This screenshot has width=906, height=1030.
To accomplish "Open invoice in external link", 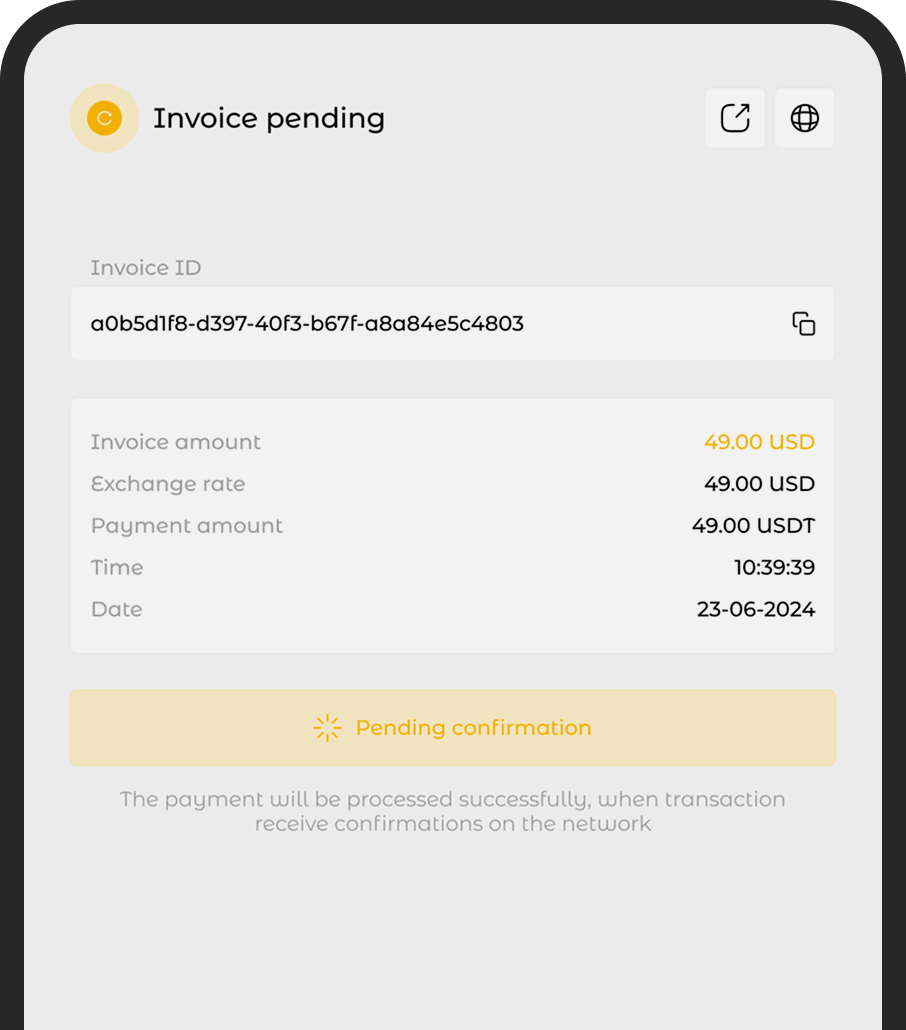I will pyautogui.click(x=735, y=118).
